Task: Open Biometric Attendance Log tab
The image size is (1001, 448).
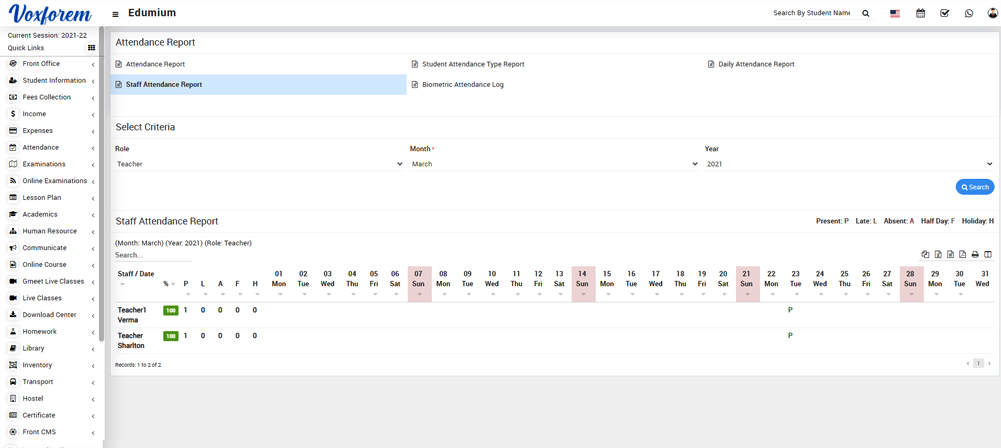Action: click(x=462, y=85)
